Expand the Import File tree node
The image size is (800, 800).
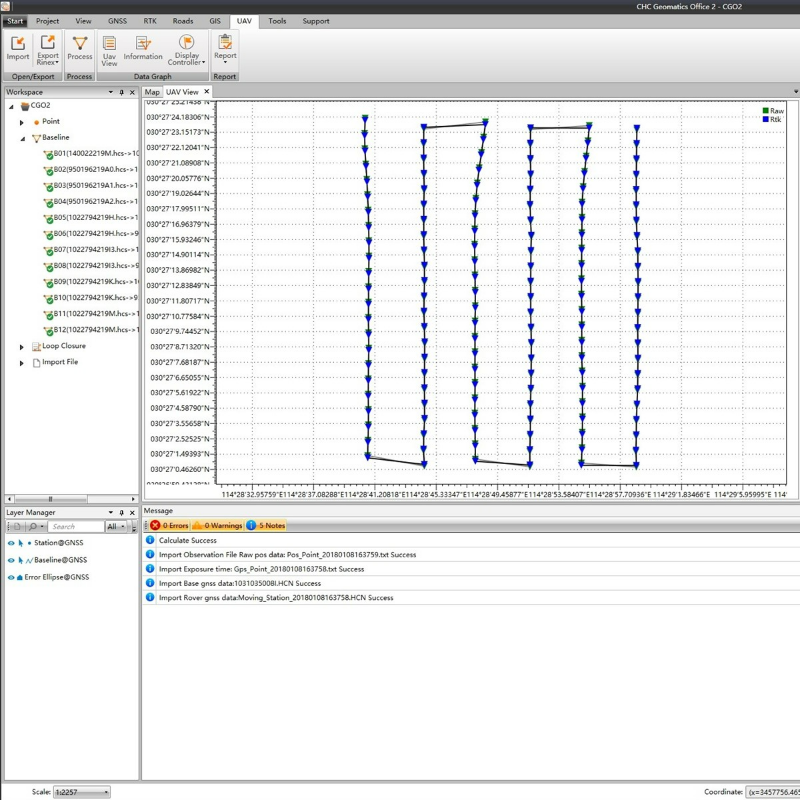pos(22,362)
